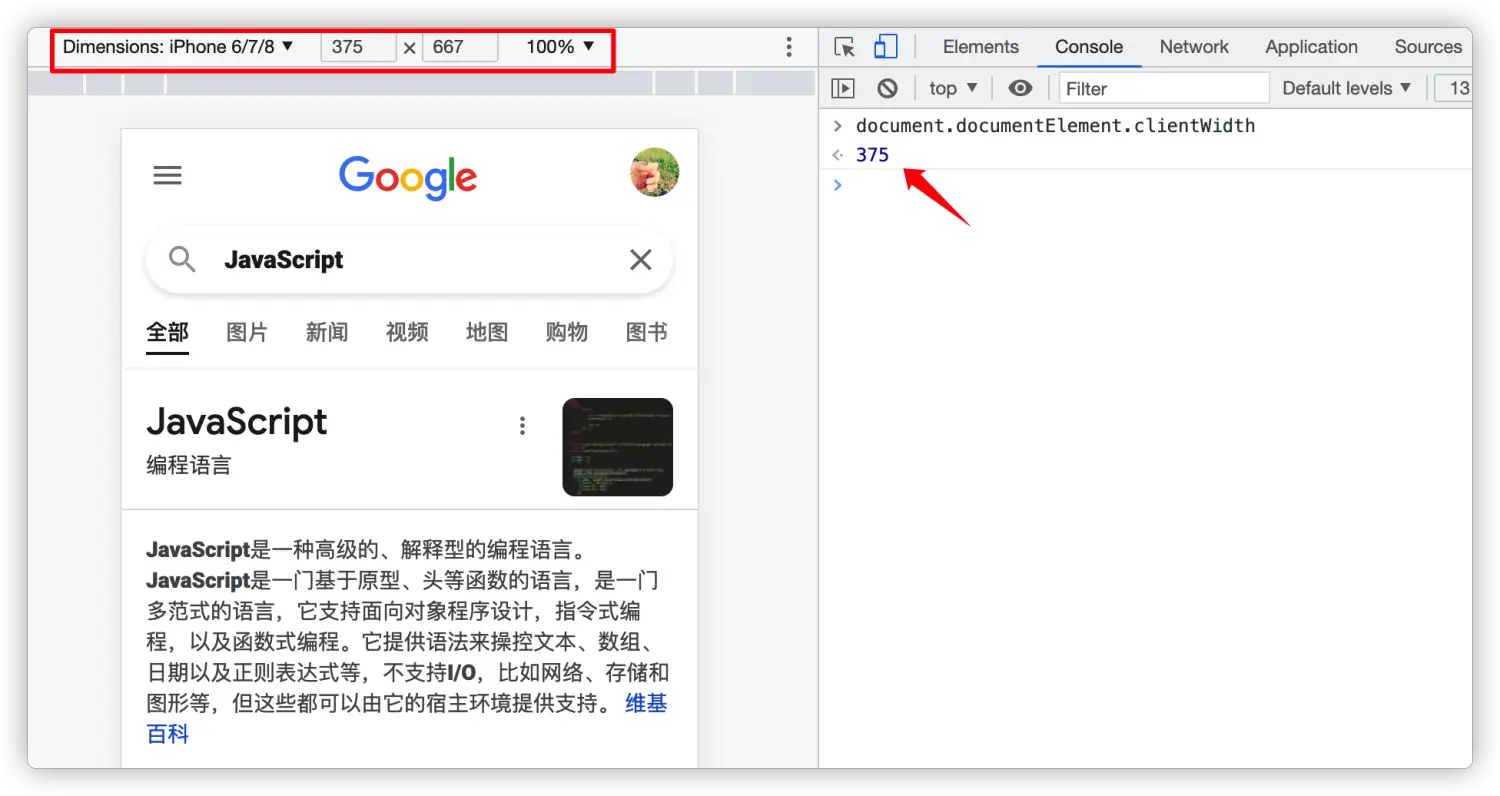Open the JavaScript knowledge panel options dots

coord(522,426)
